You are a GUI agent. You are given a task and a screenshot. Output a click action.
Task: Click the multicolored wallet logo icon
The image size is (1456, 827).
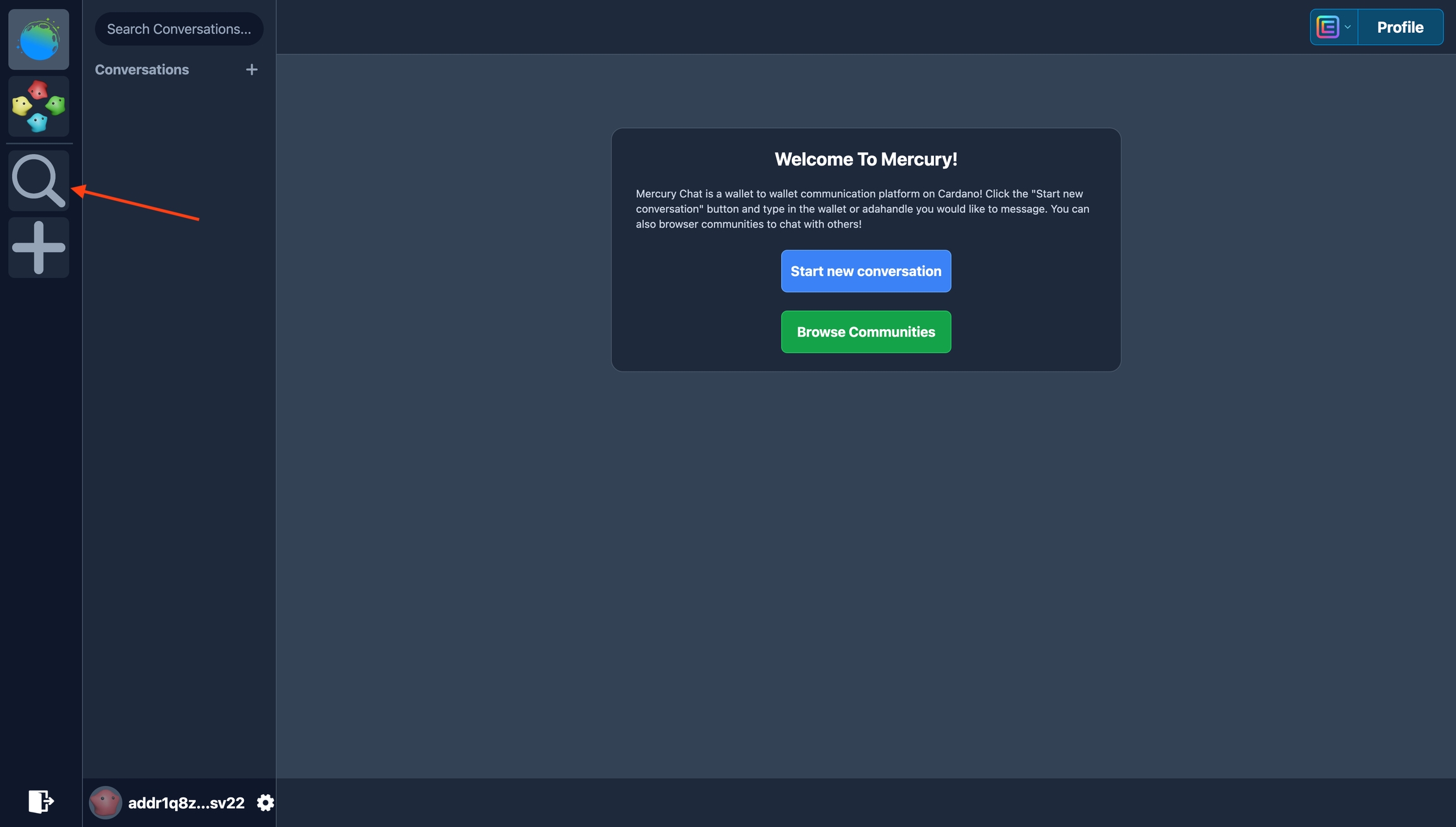1327,27
